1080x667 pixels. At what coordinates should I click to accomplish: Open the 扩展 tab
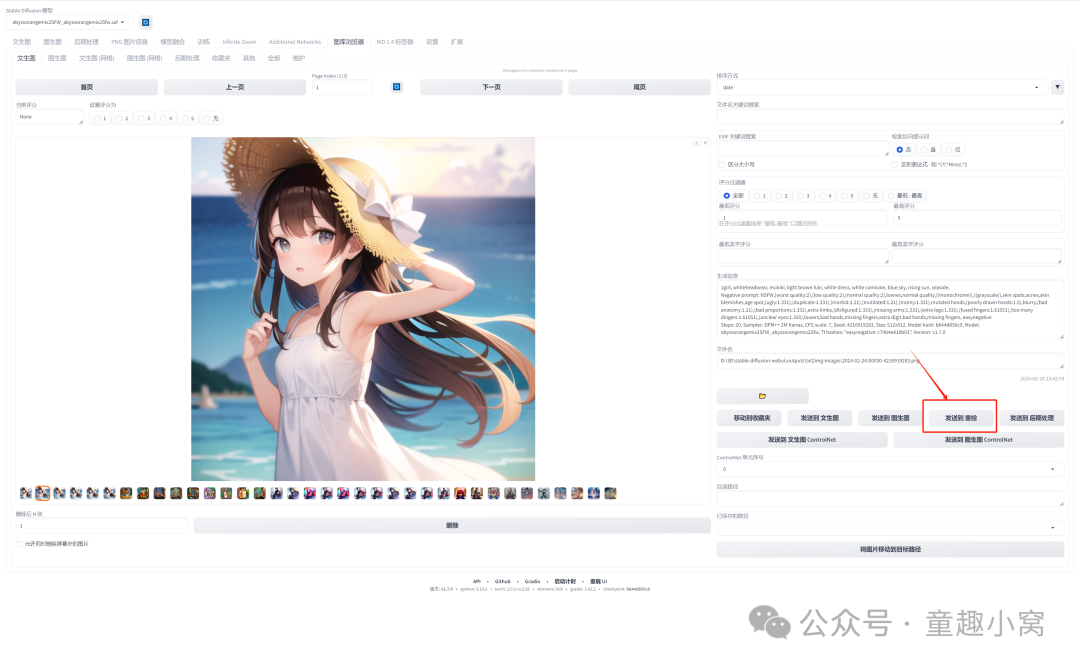(x=457, y=42)
